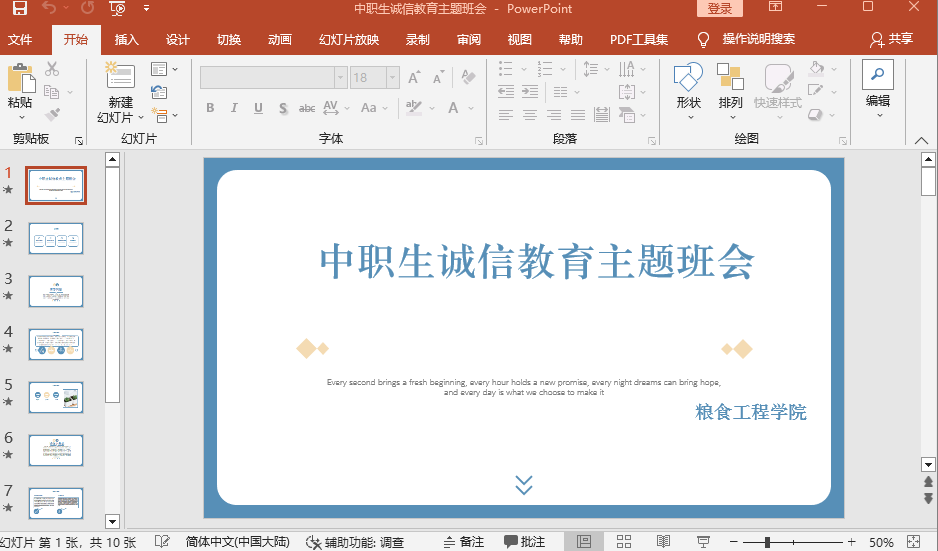The image size is (938, 551).
Task: Toggle the Comments (批注) pane
Action: coord(524,541)
